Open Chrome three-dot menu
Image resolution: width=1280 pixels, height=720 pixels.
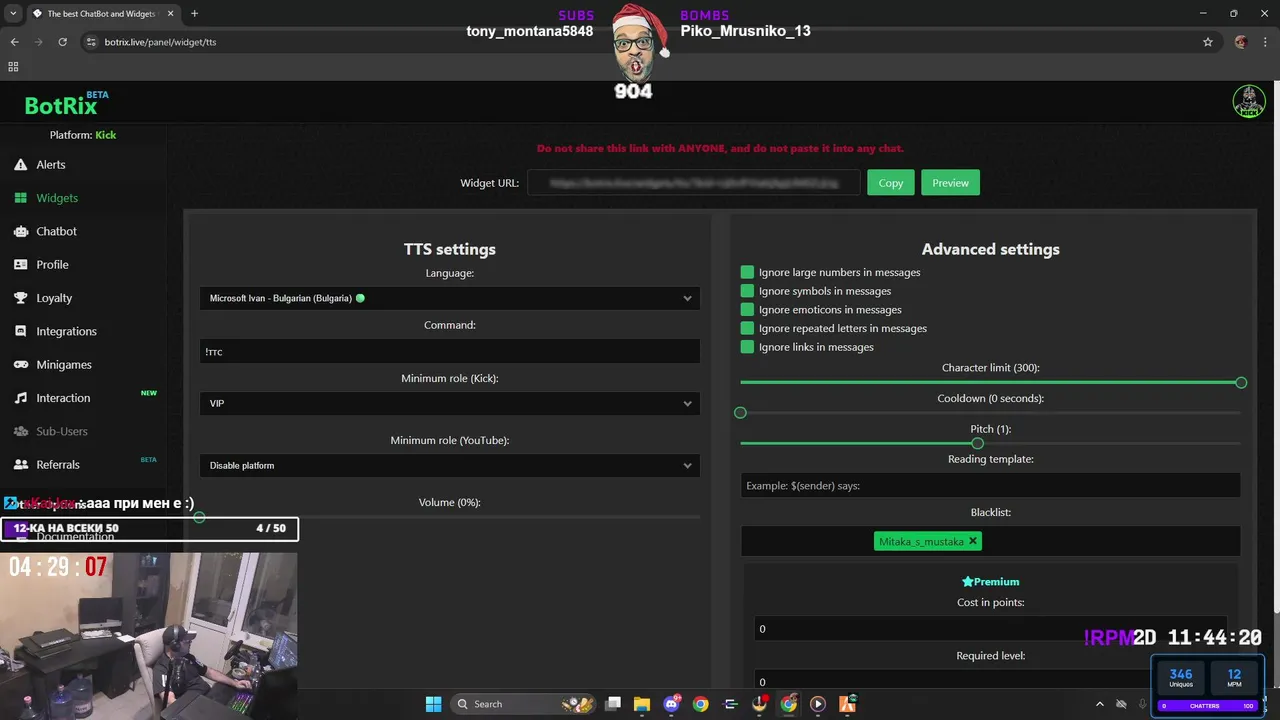1266,42
